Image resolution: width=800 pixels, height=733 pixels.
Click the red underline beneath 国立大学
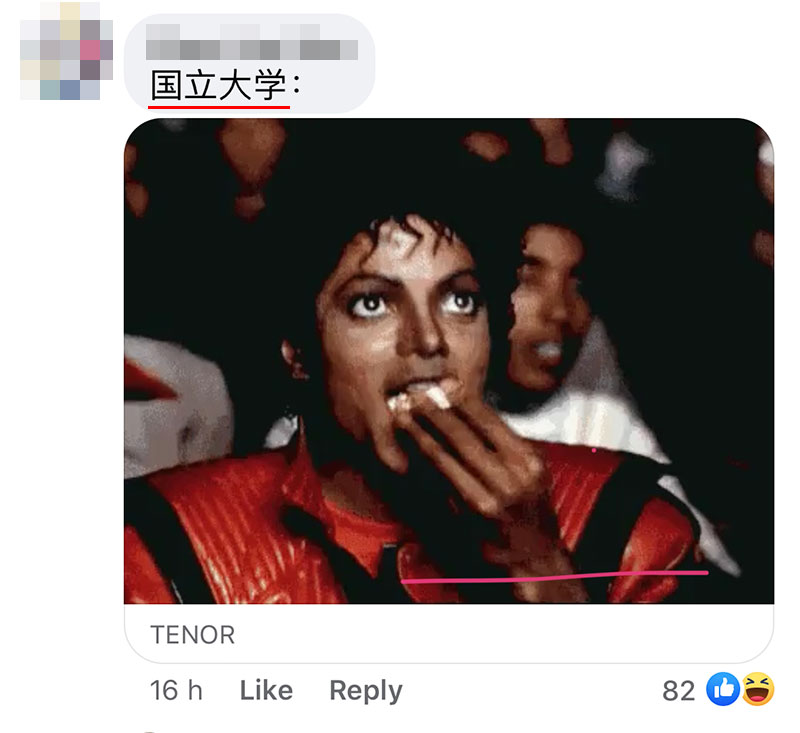(x=219, y=107)
